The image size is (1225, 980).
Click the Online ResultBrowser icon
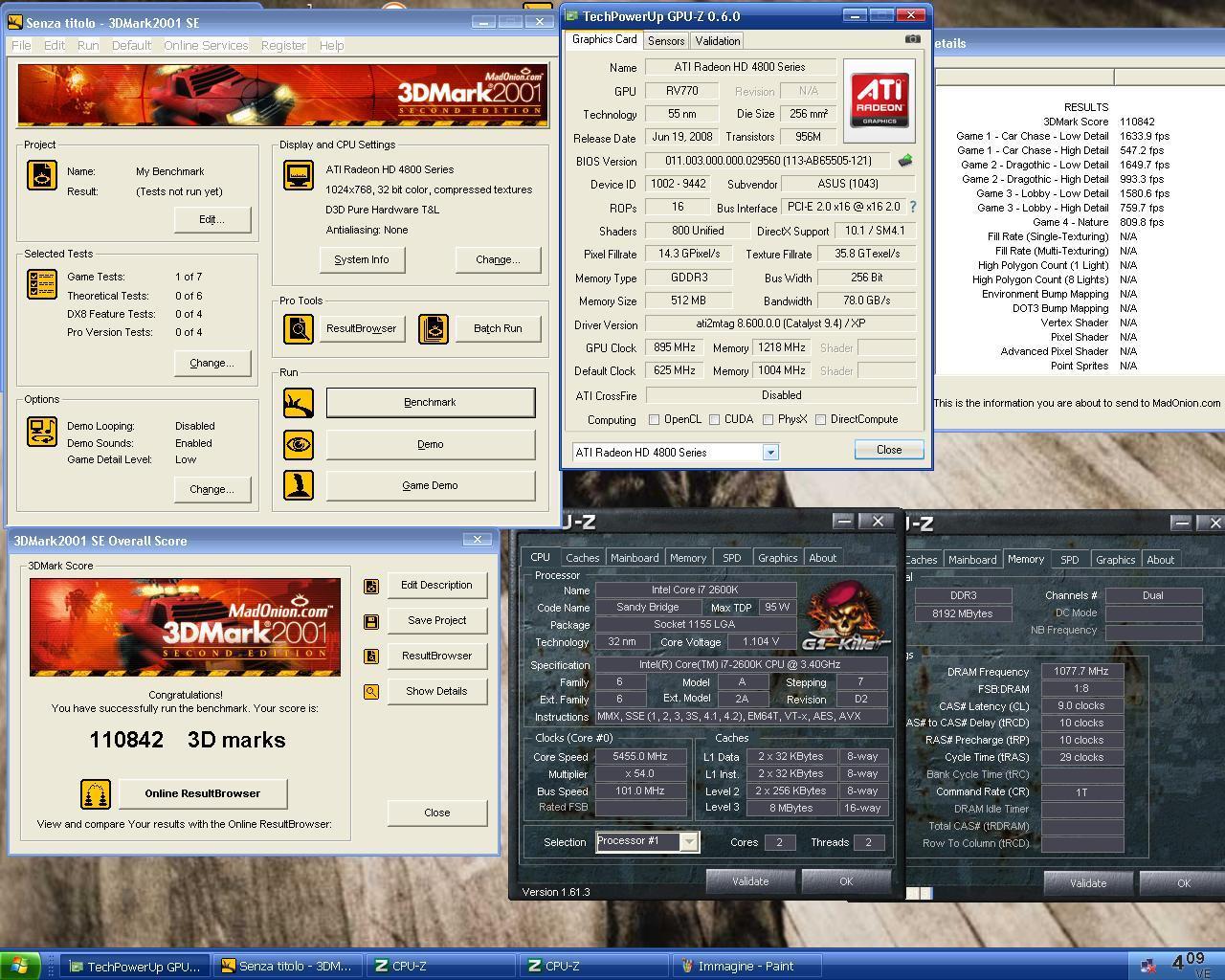pos(95,793)
